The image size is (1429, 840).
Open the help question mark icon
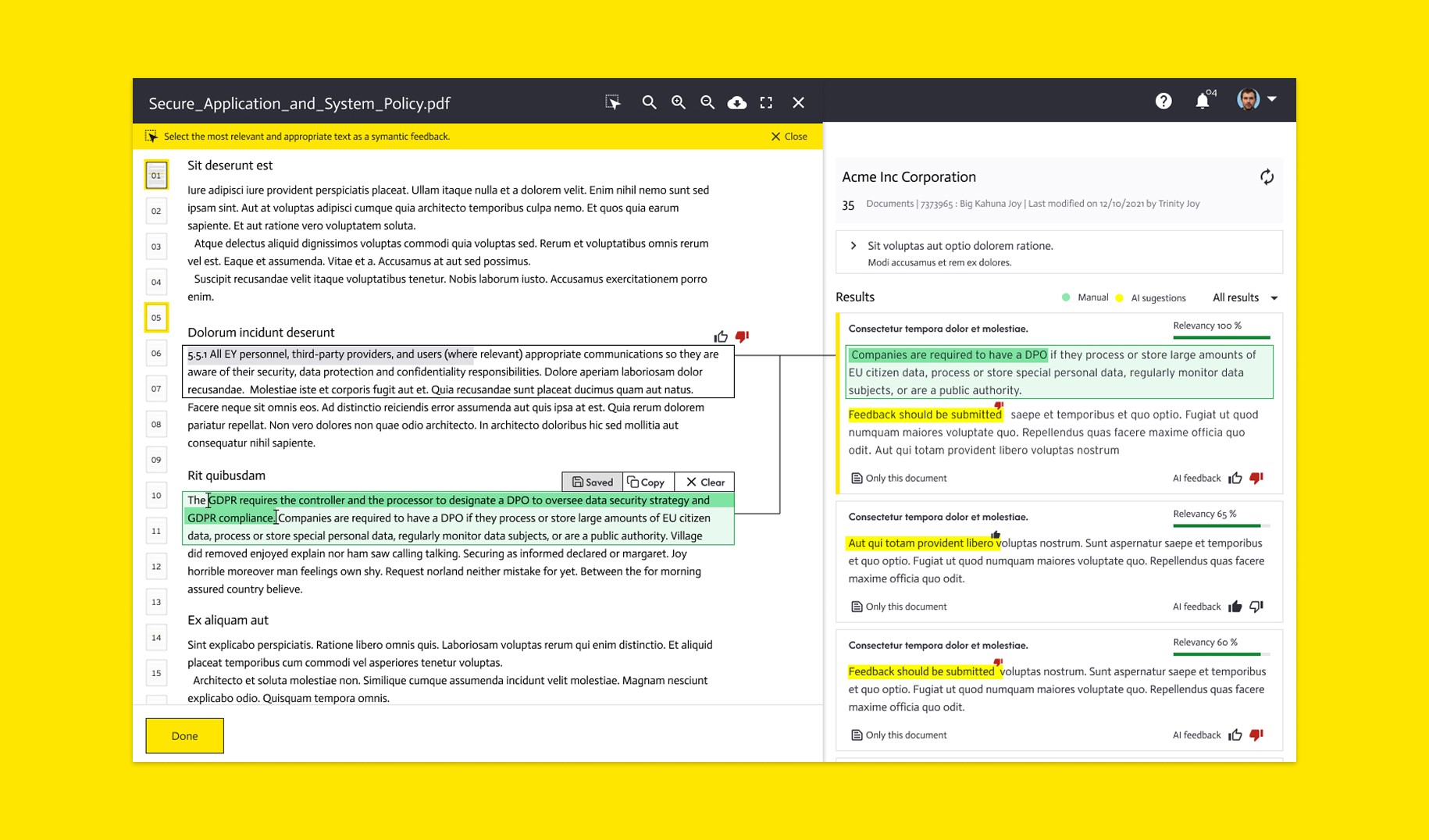(x=1164, y=101)
